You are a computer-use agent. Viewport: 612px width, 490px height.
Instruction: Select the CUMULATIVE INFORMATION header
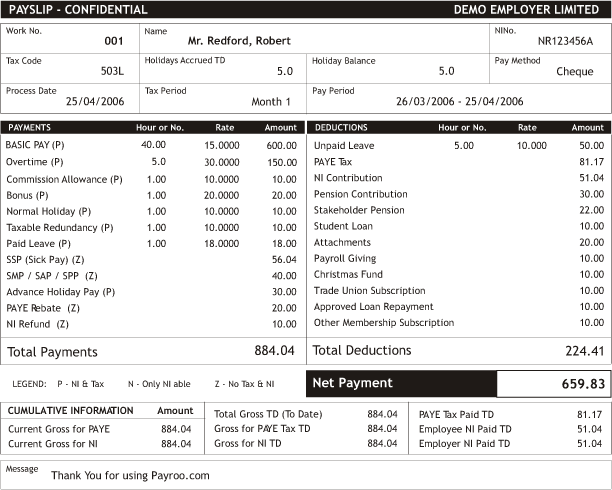click(x=70, y=410)
